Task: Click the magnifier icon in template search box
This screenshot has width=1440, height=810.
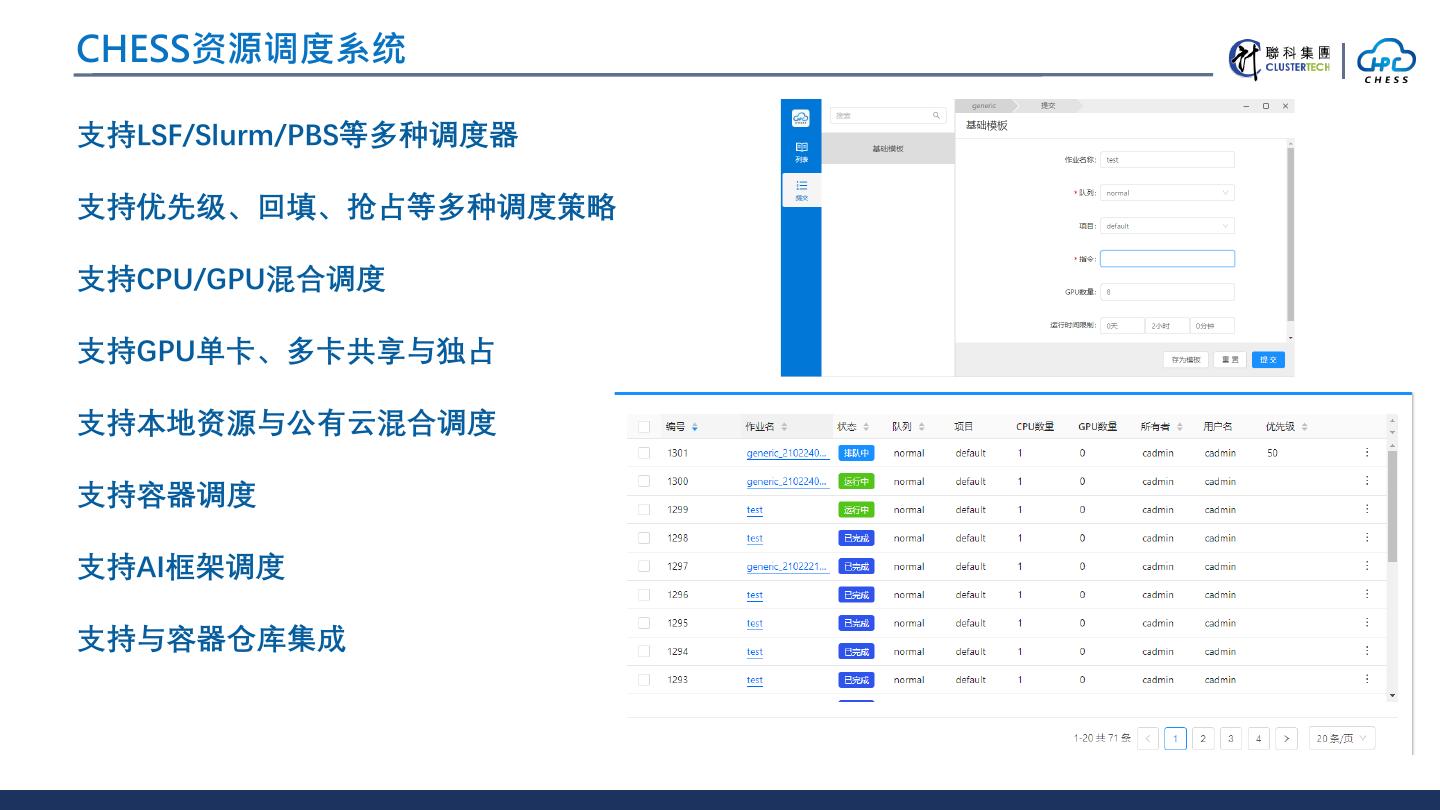Action: pyautogui.click(x=937, y=116)
